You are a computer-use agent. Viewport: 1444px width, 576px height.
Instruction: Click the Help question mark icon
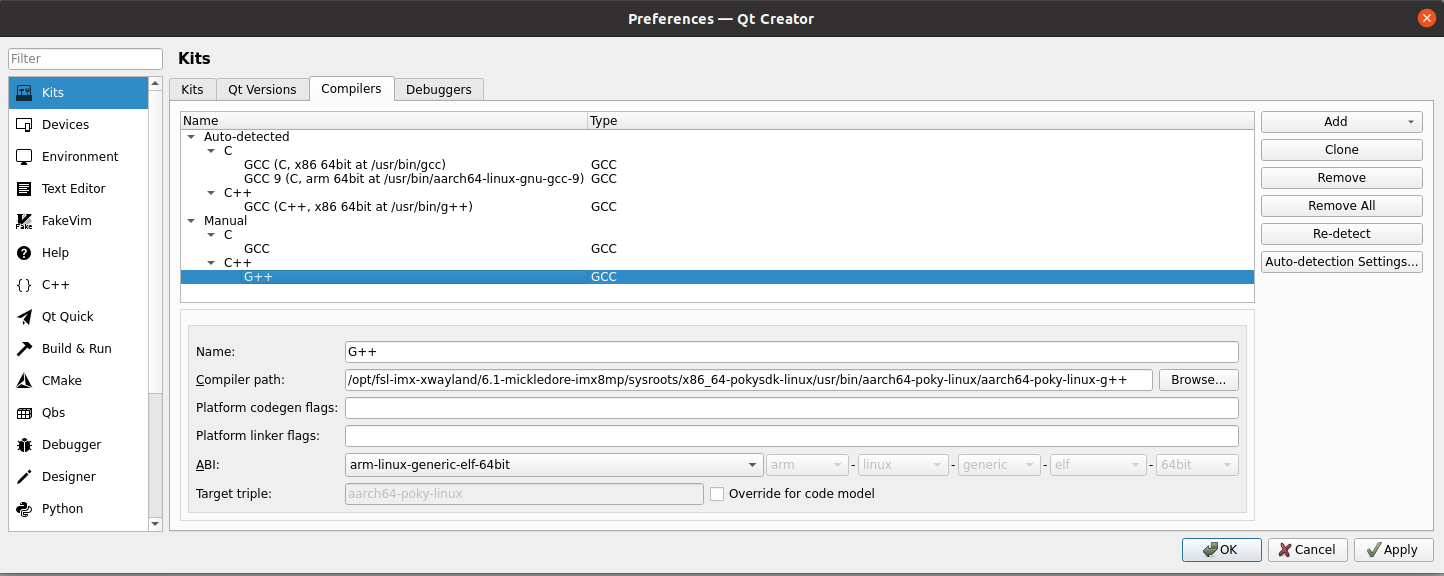(24, 252)
